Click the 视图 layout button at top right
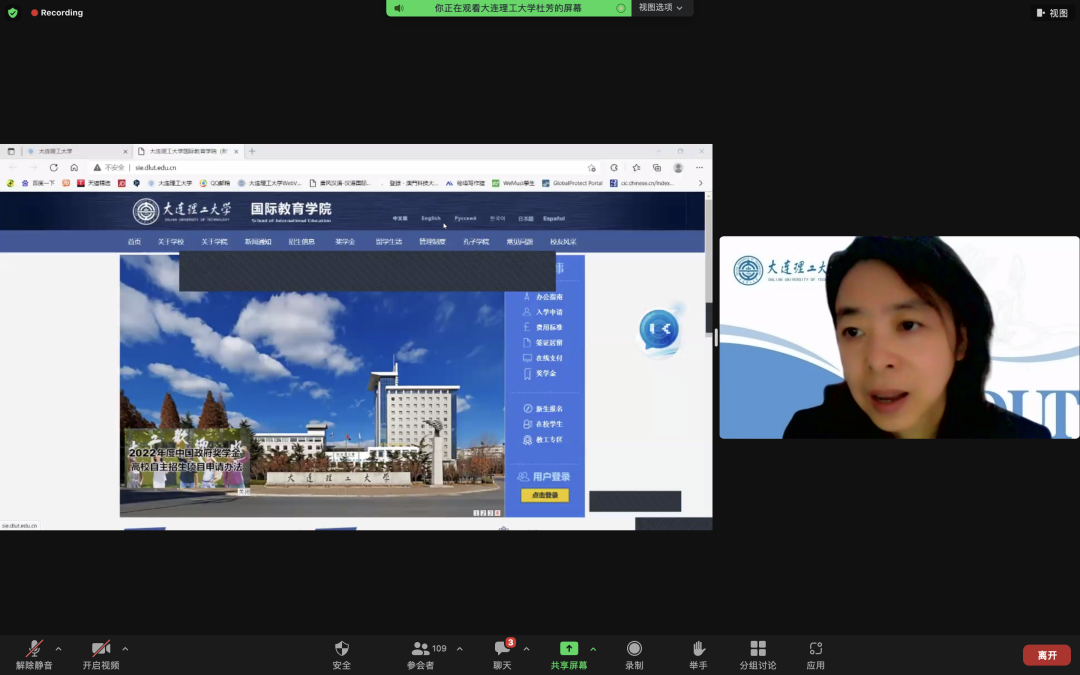The height and width of the screenshot is (675, 1080). (1052, 12)
